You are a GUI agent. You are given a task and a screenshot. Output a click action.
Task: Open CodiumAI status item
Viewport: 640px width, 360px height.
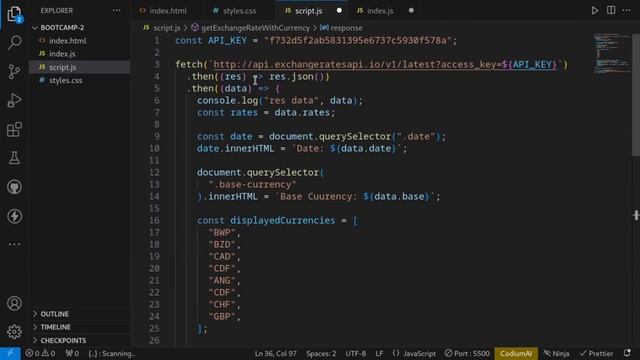coord(516,353)
